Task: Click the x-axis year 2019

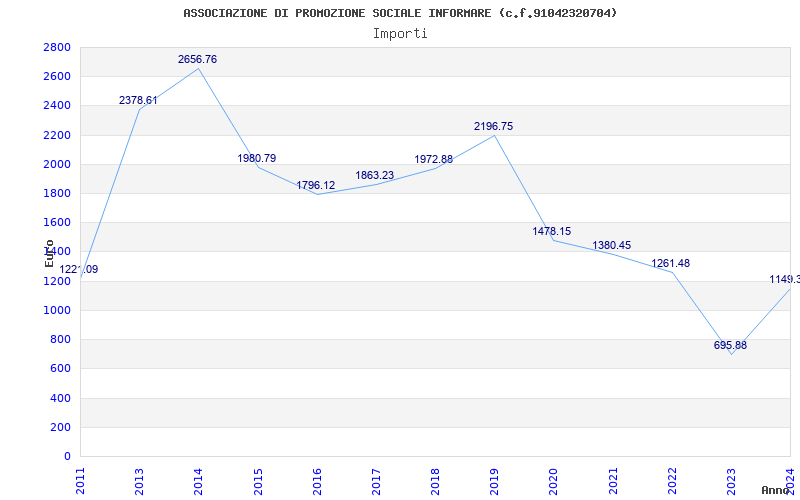Action: coord(494,482)
